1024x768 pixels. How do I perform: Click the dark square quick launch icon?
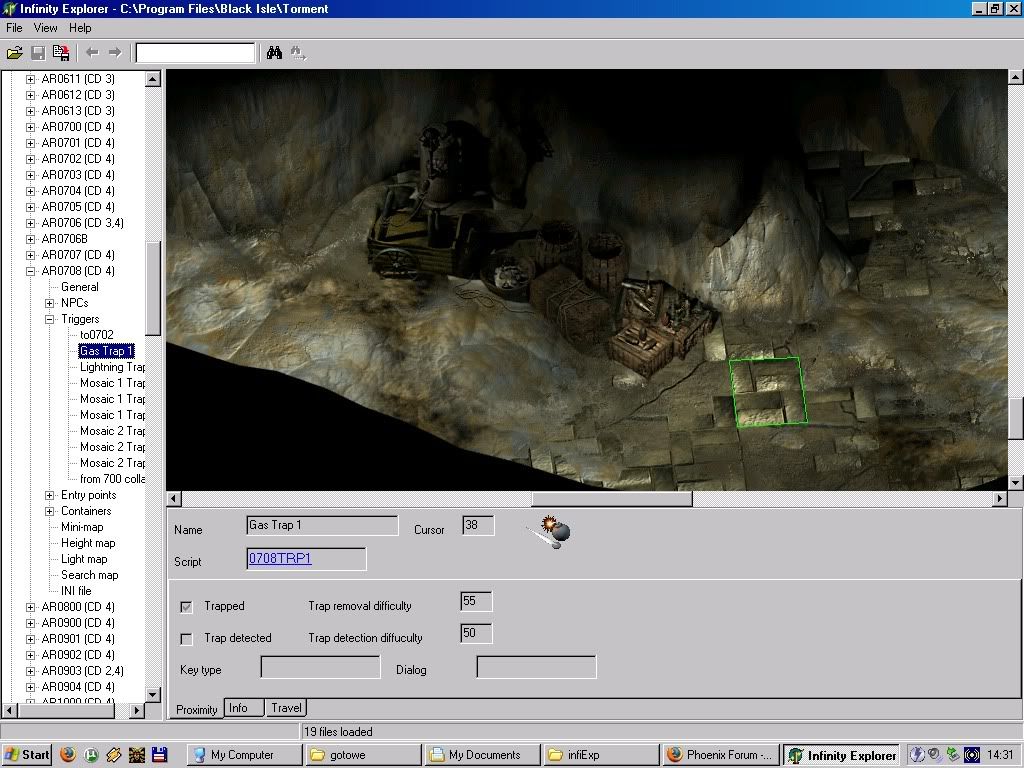pyautogui.click(x=137, y=754)
